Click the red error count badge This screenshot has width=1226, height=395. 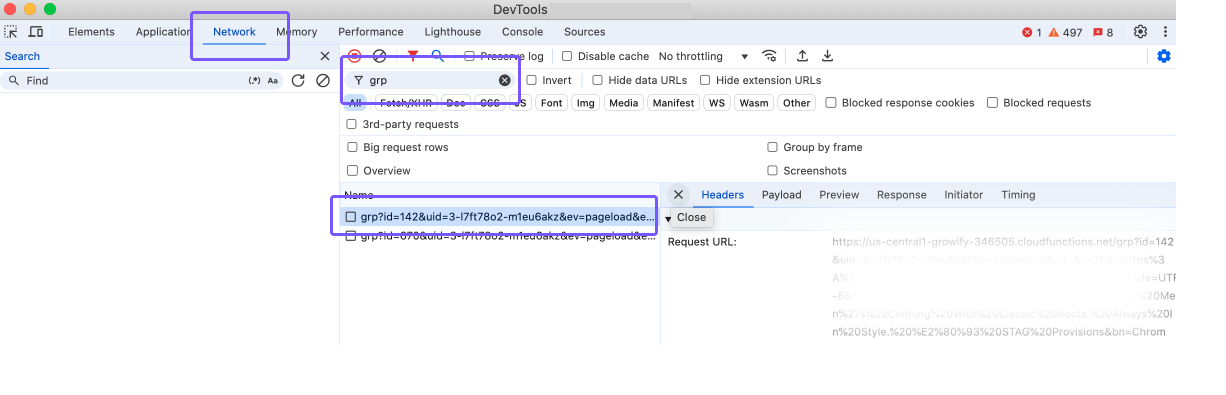[1031, 32]
